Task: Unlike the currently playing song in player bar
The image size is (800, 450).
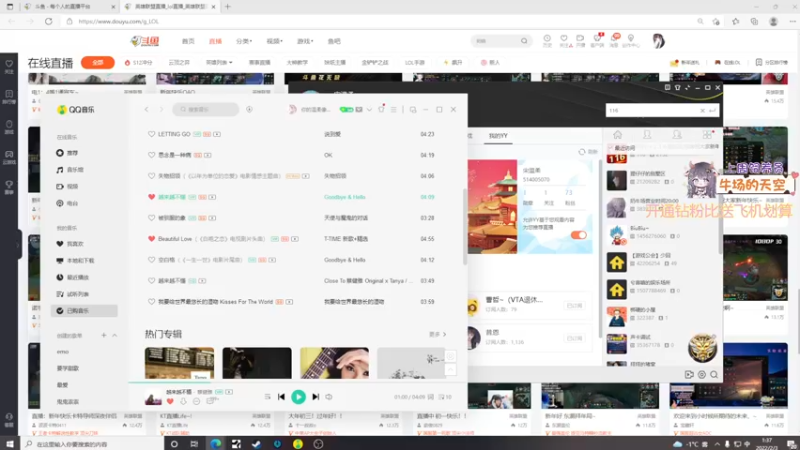Action: click(x=170, y=402)
